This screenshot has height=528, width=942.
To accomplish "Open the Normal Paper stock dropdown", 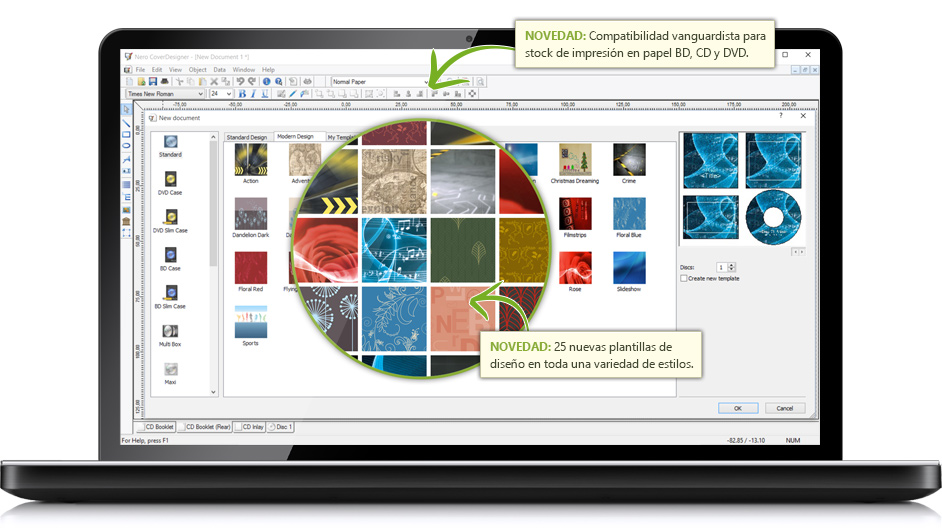I will pos(427,81).
